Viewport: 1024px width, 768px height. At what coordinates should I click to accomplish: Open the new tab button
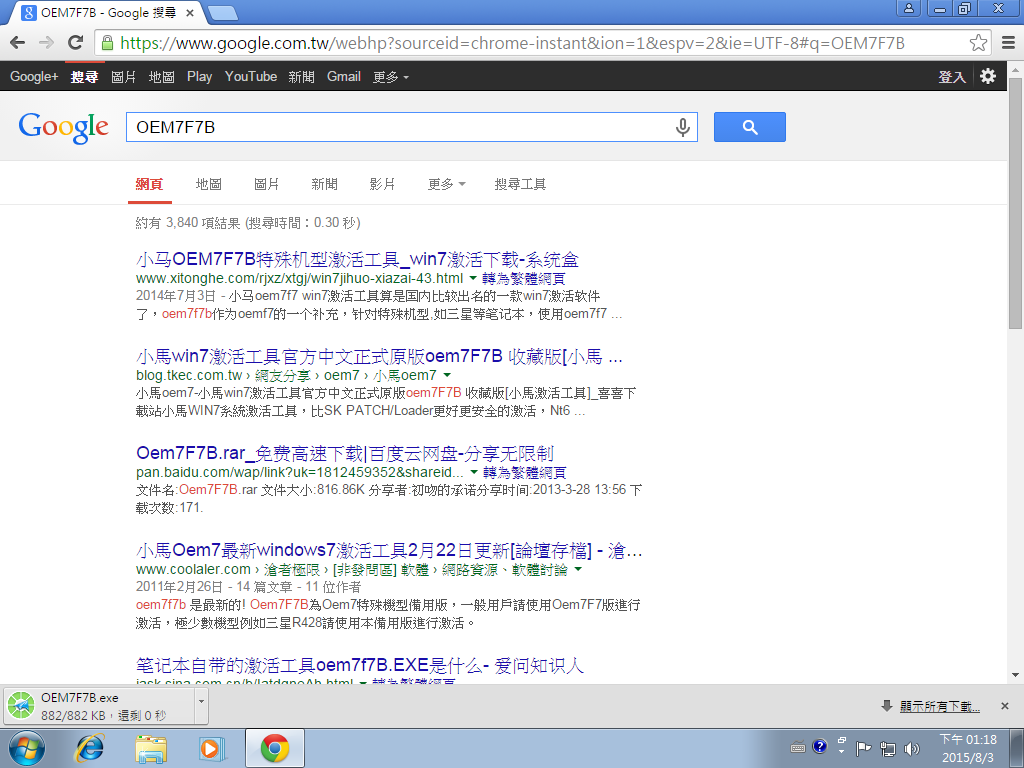[x=223, y=12]
